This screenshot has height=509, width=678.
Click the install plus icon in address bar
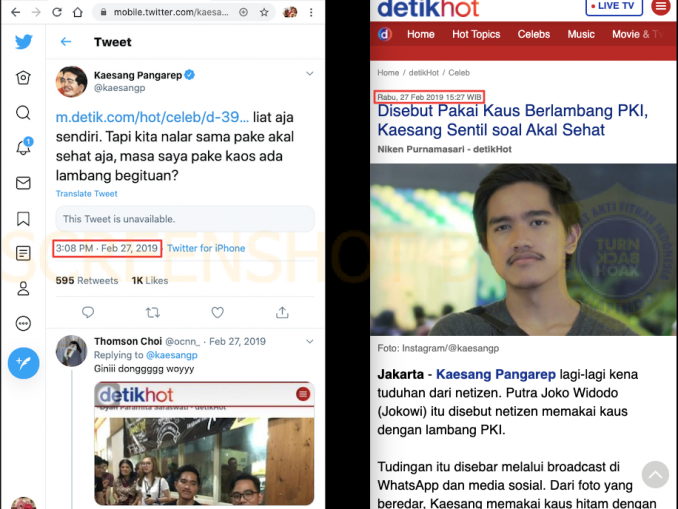(243, 12)
